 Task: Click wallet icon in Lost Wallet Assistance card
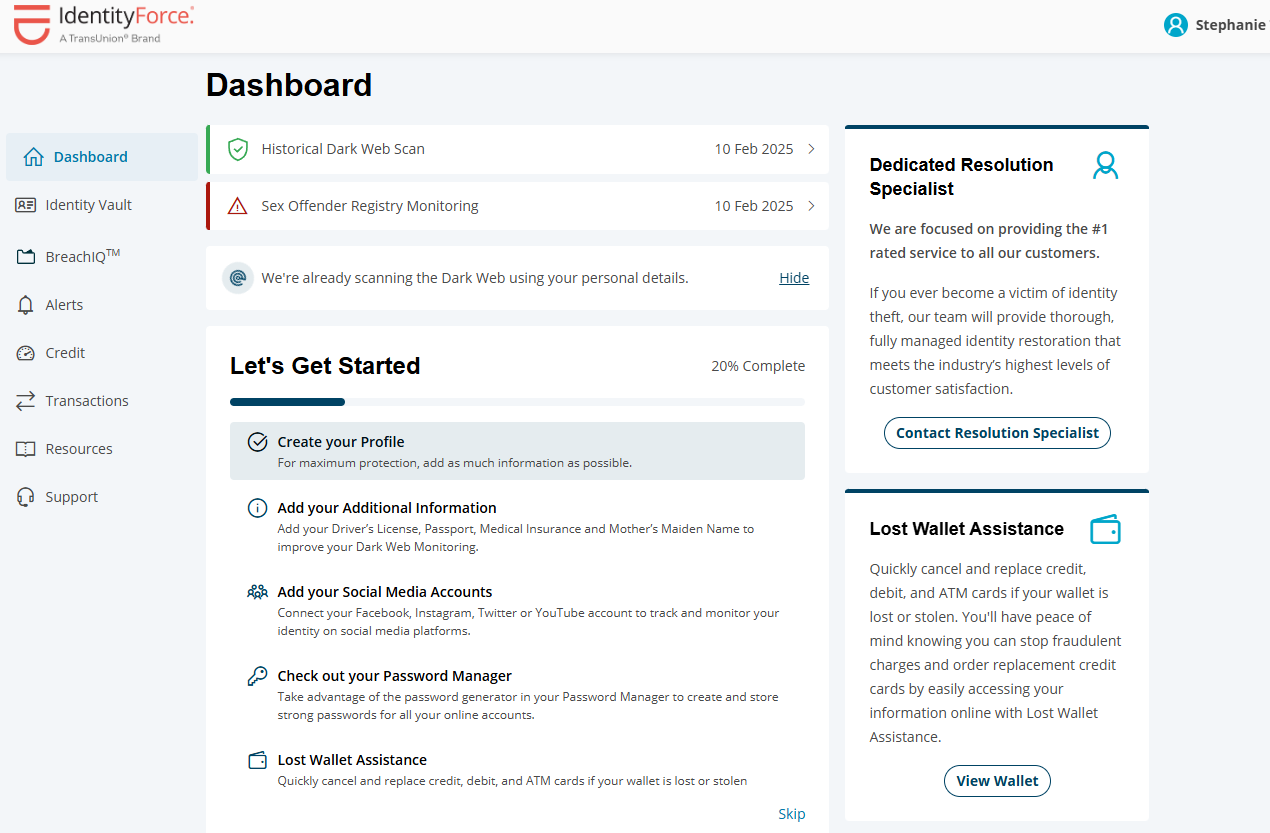[x=1105, y=529]
